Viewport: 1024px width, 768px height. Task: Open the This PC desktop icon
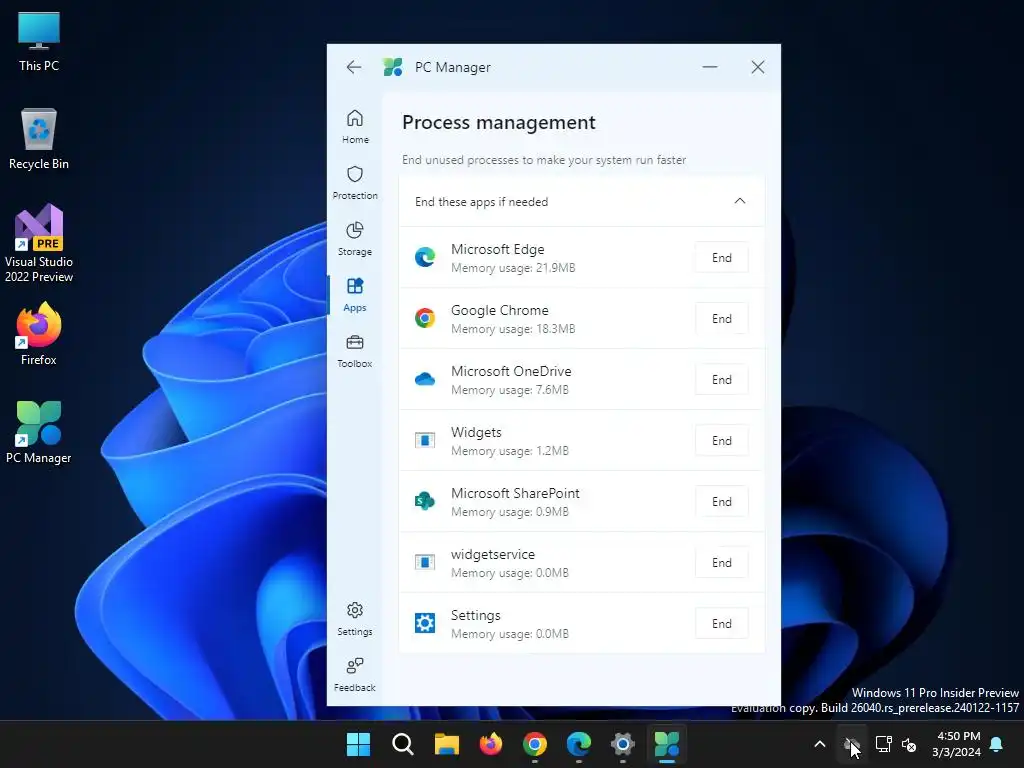click(x=39, y=42)
